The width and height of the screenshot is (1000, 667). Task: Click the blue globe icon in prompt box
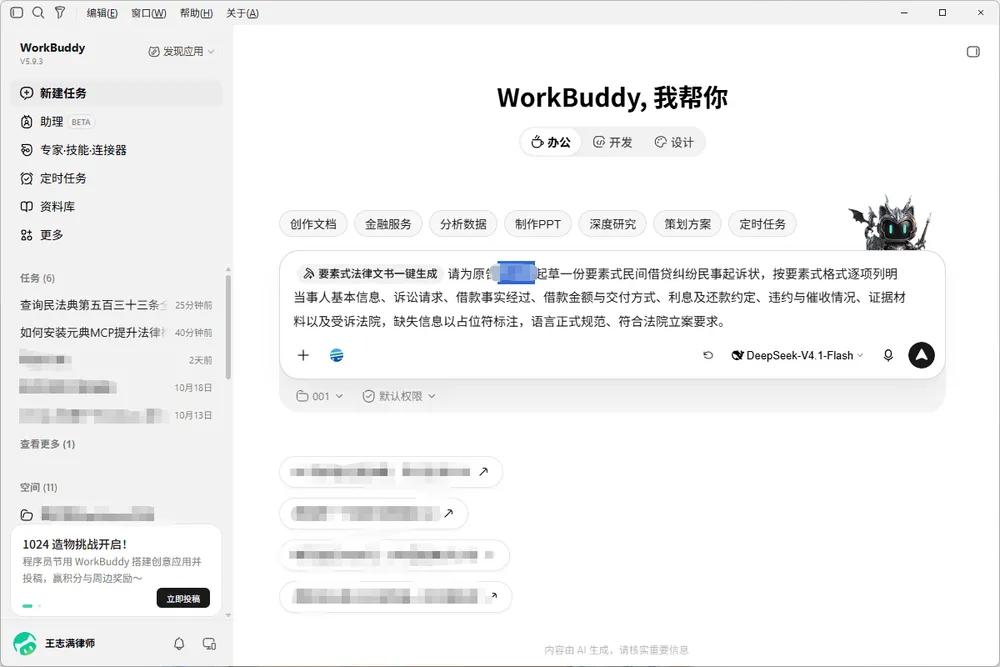coord(337,355)
